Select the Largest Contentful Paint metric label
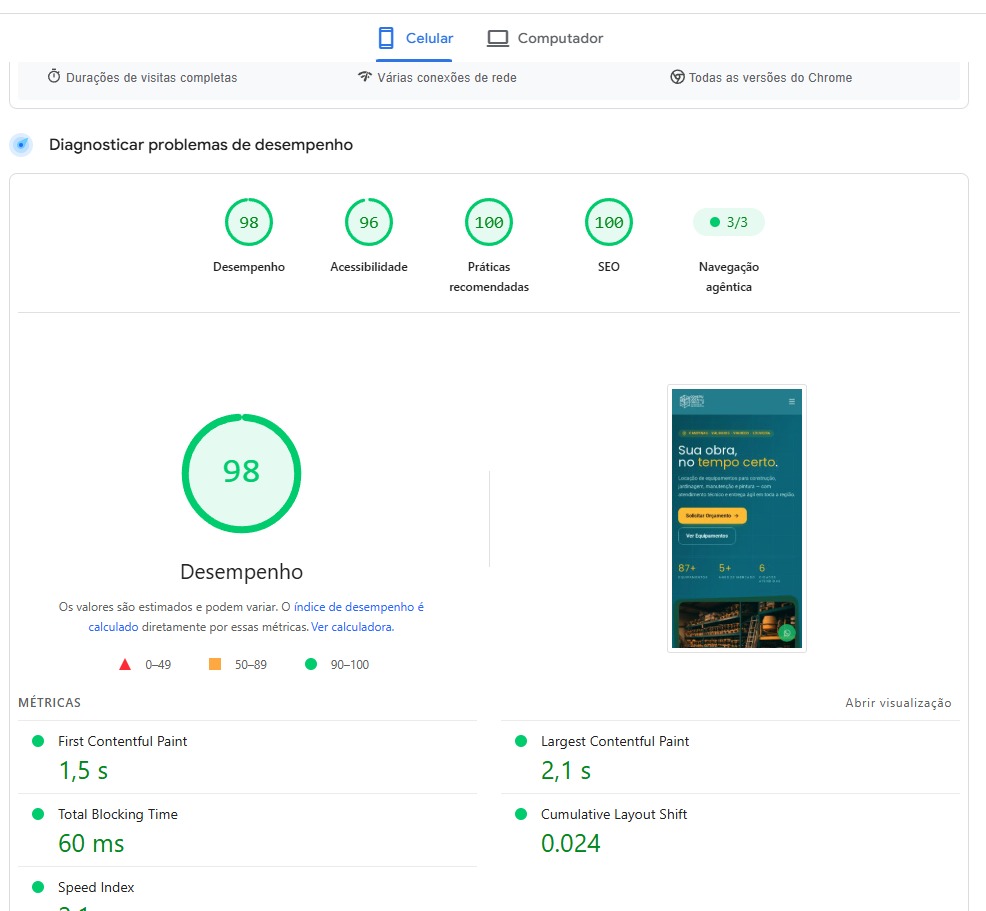 (x=615, y=741)
